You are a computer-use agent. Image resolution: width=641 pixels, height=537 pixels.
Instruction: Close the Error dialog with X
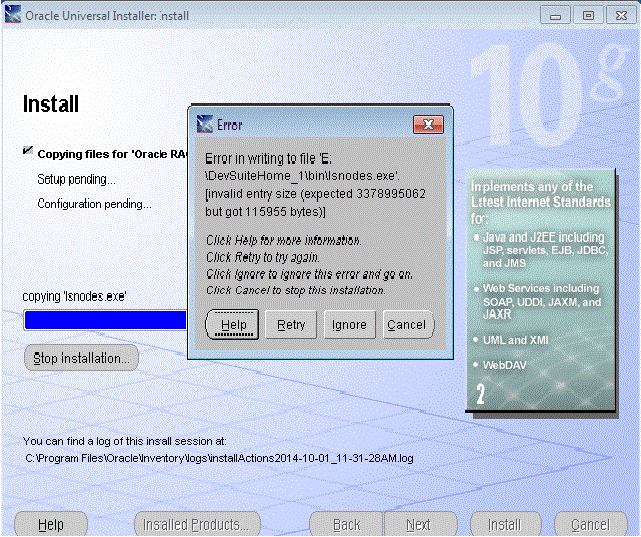pyautogui.click(x=428, y=125)
